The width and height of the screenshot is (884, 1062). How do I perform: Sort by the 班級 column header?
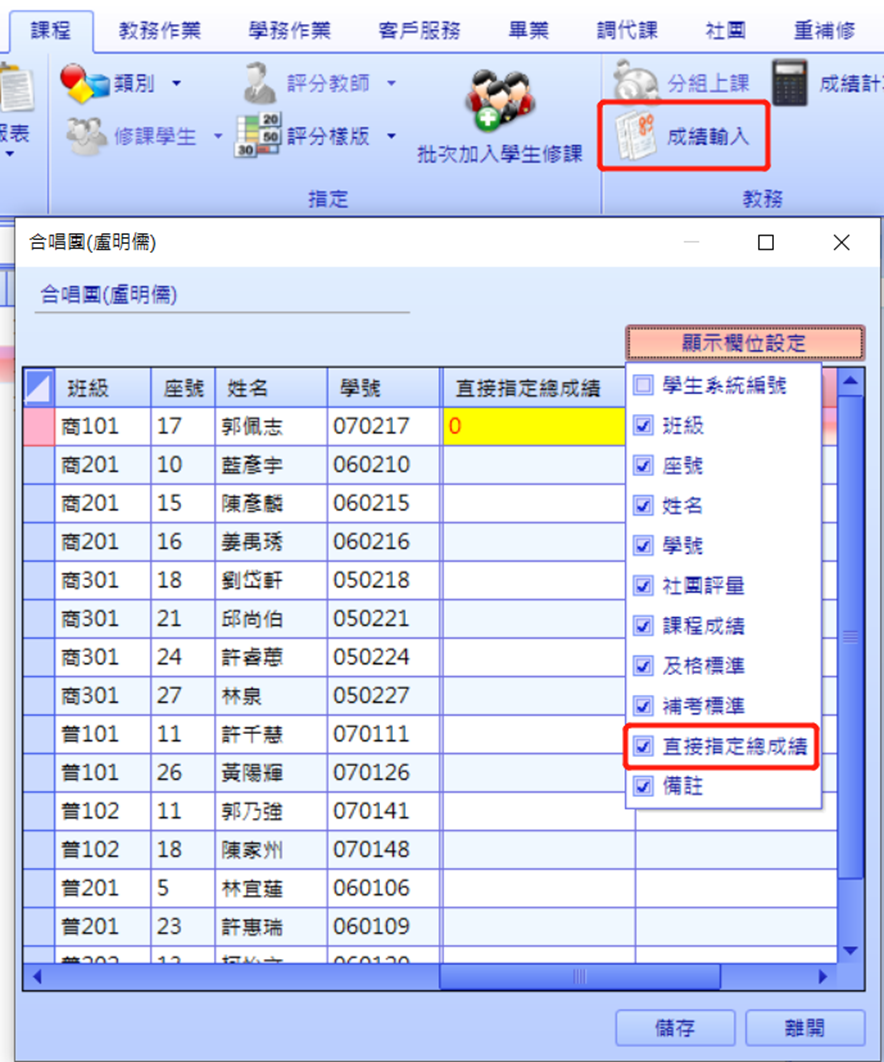(x=102, y=388)
